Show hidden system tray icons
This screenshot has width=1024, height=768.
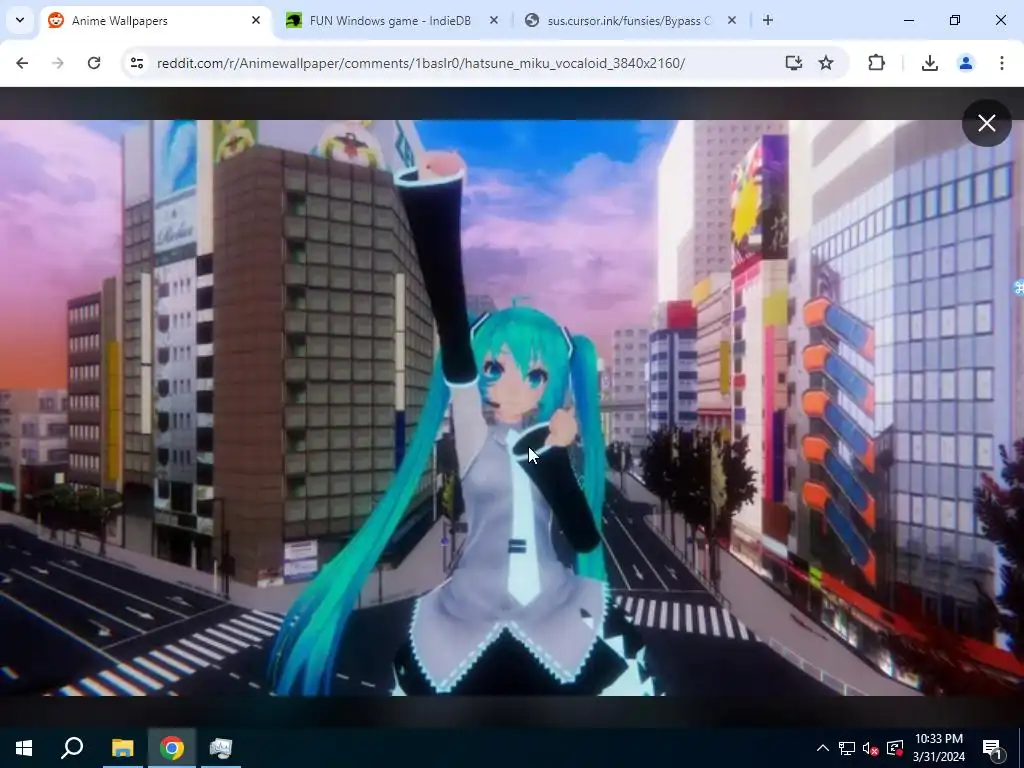pos(823,748)
